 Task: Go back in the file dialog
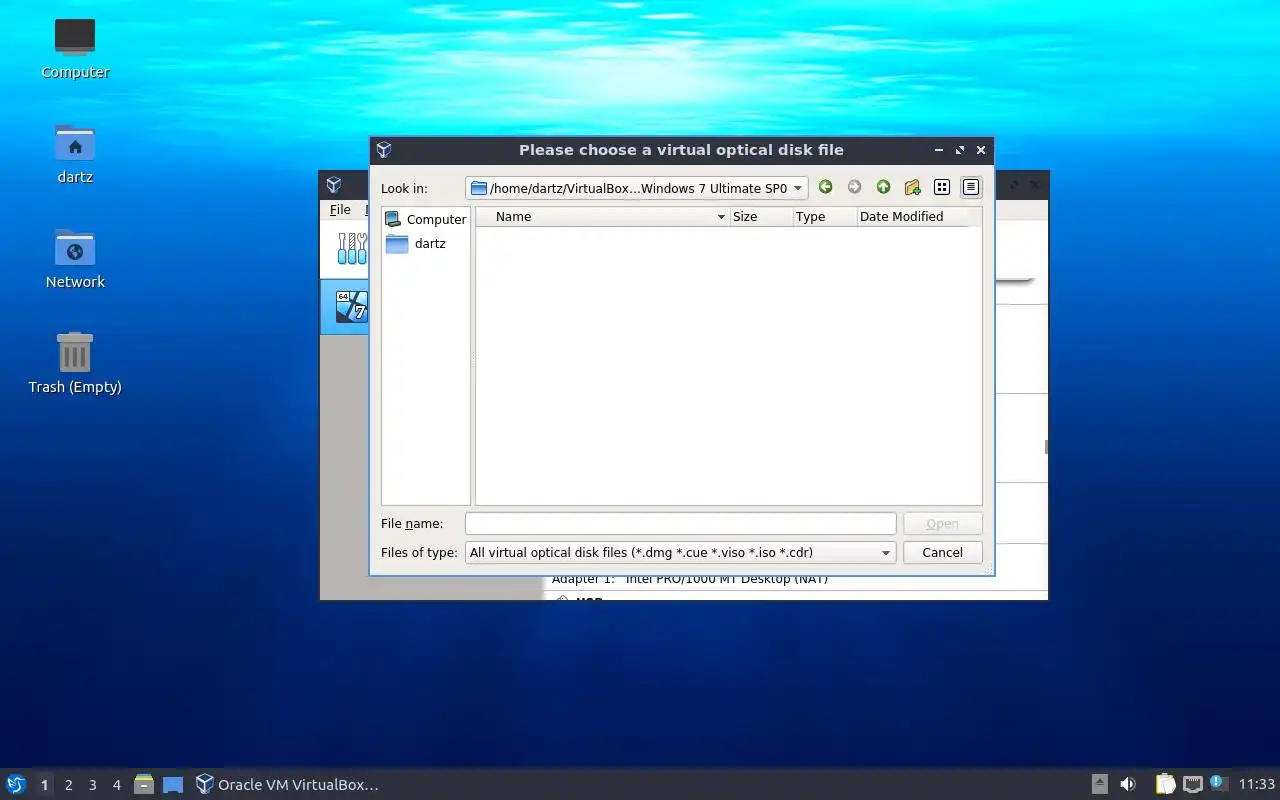[x=825, y=187]
